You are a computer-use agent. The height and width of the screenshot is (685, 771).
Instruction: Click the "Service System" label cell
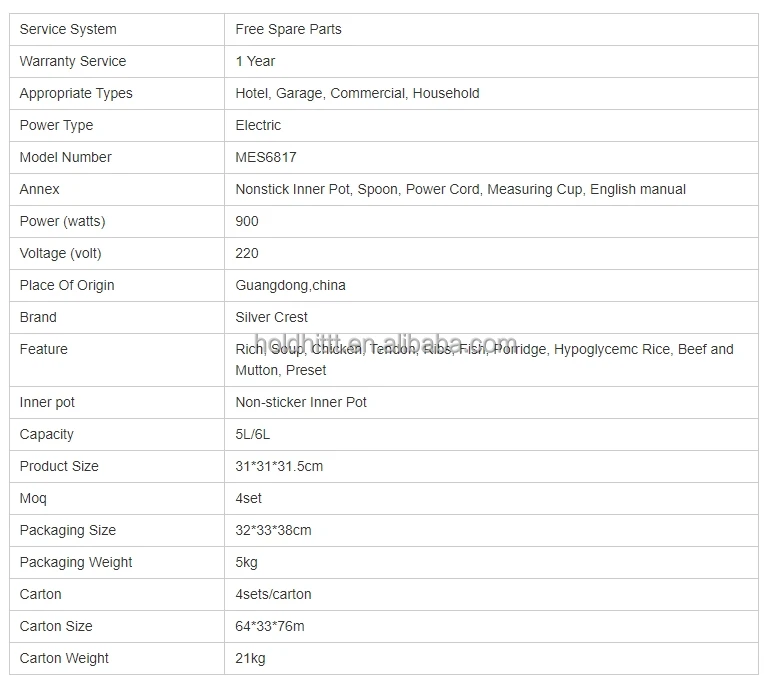(x=68, y=29)
